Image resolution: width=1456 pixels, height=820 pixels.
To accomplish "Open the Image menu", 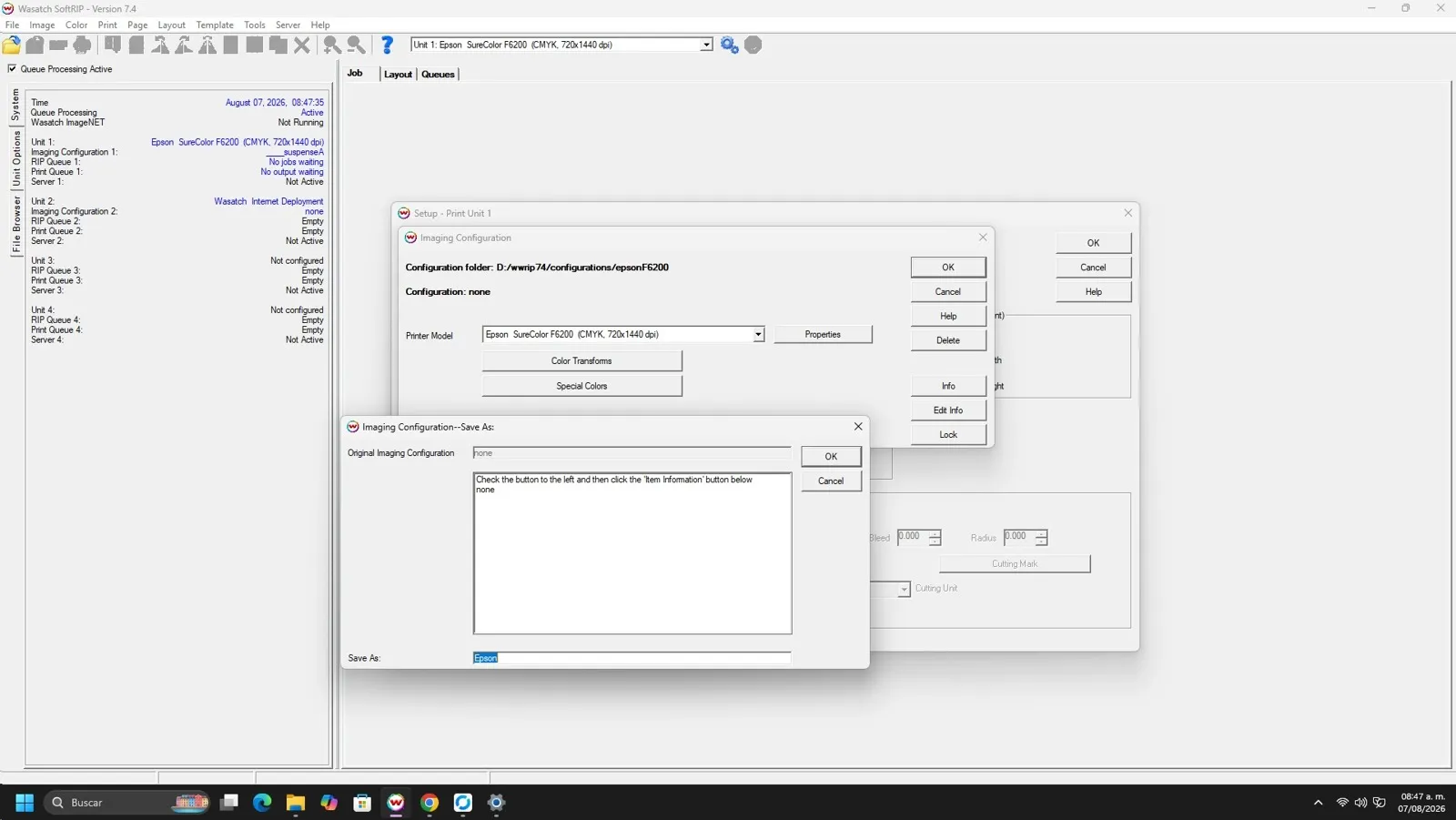I will click(x=42, y=25).
